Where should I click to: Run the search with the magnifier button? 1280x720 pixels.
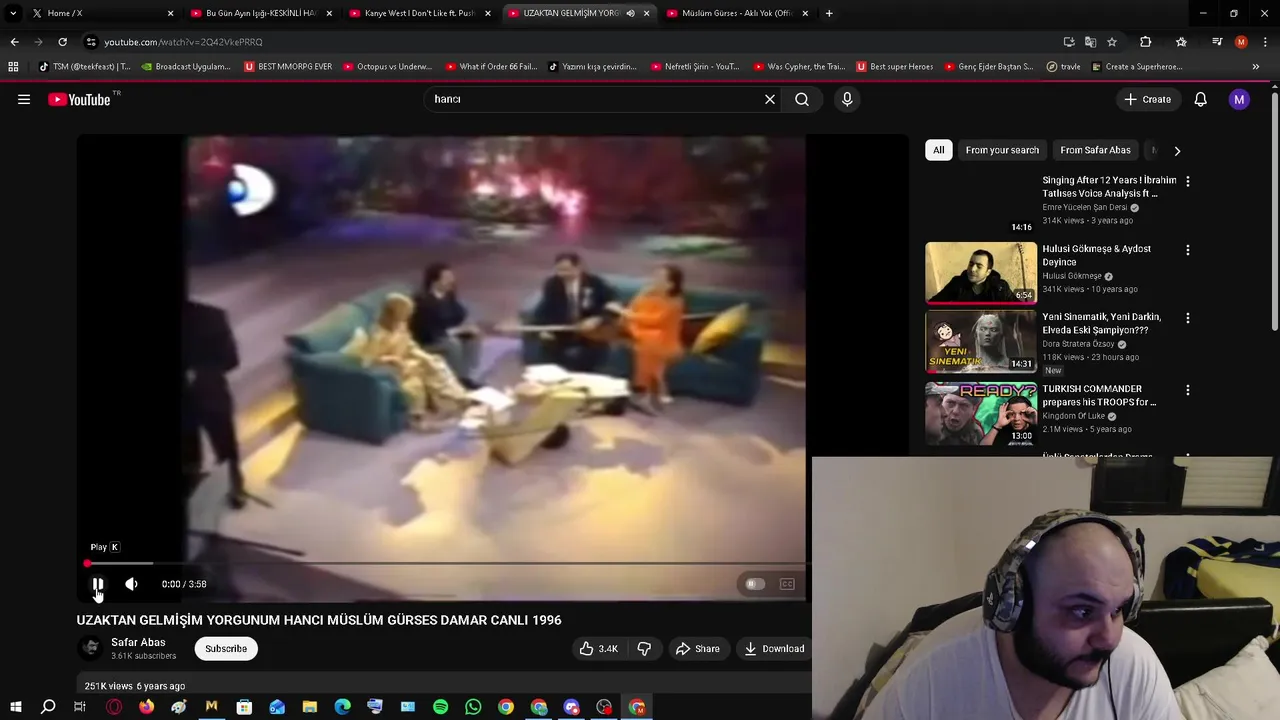tap(802, 99)
